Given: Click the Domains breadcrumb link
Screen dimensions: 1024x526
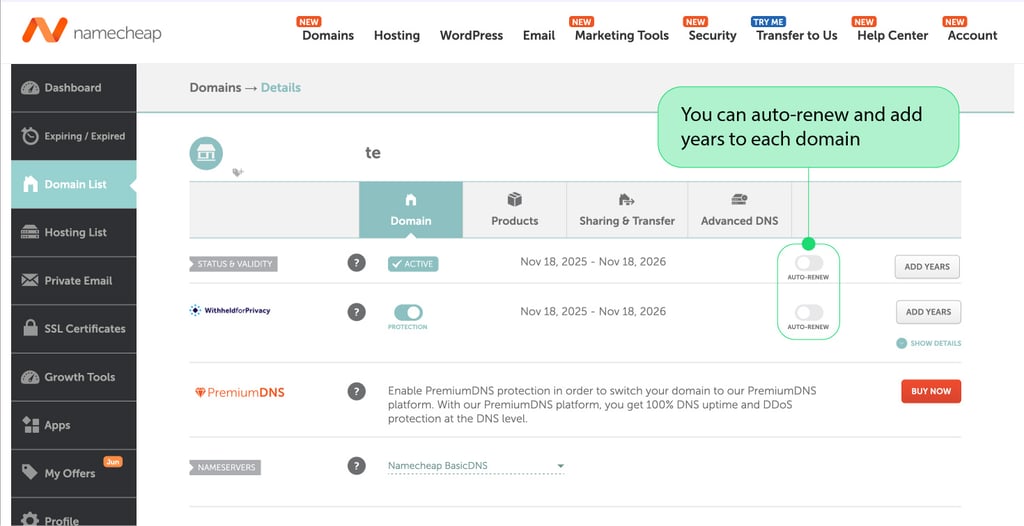Looking at the screenshot, I should pyautogui.click(x=216, y=88).
